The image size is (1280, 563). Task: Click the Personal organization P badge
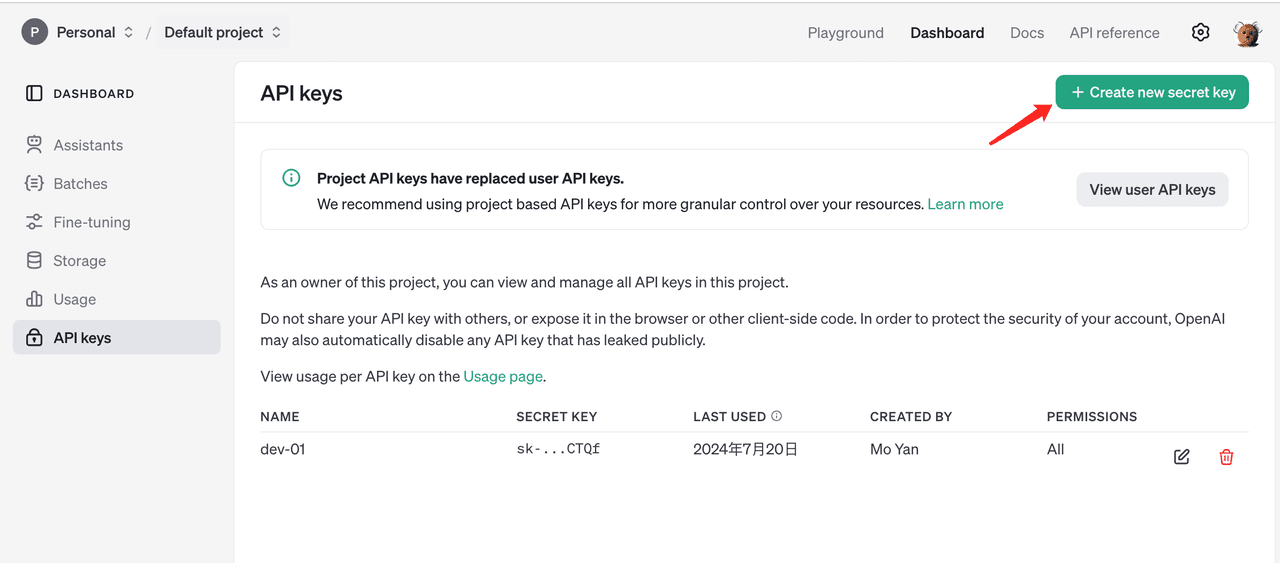35,32
